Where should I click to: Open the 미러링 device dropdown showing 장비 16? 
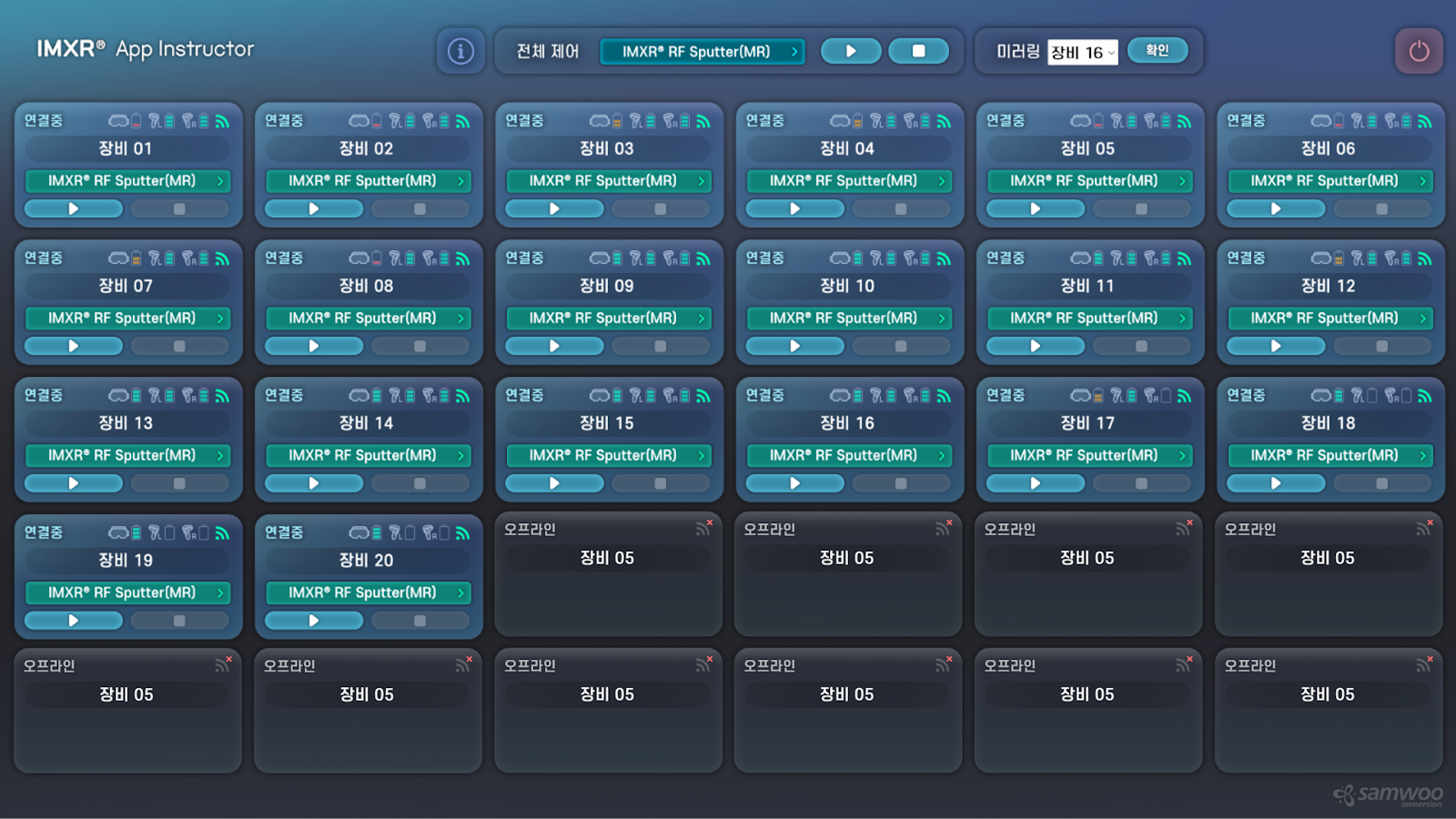coord(1082,53)
